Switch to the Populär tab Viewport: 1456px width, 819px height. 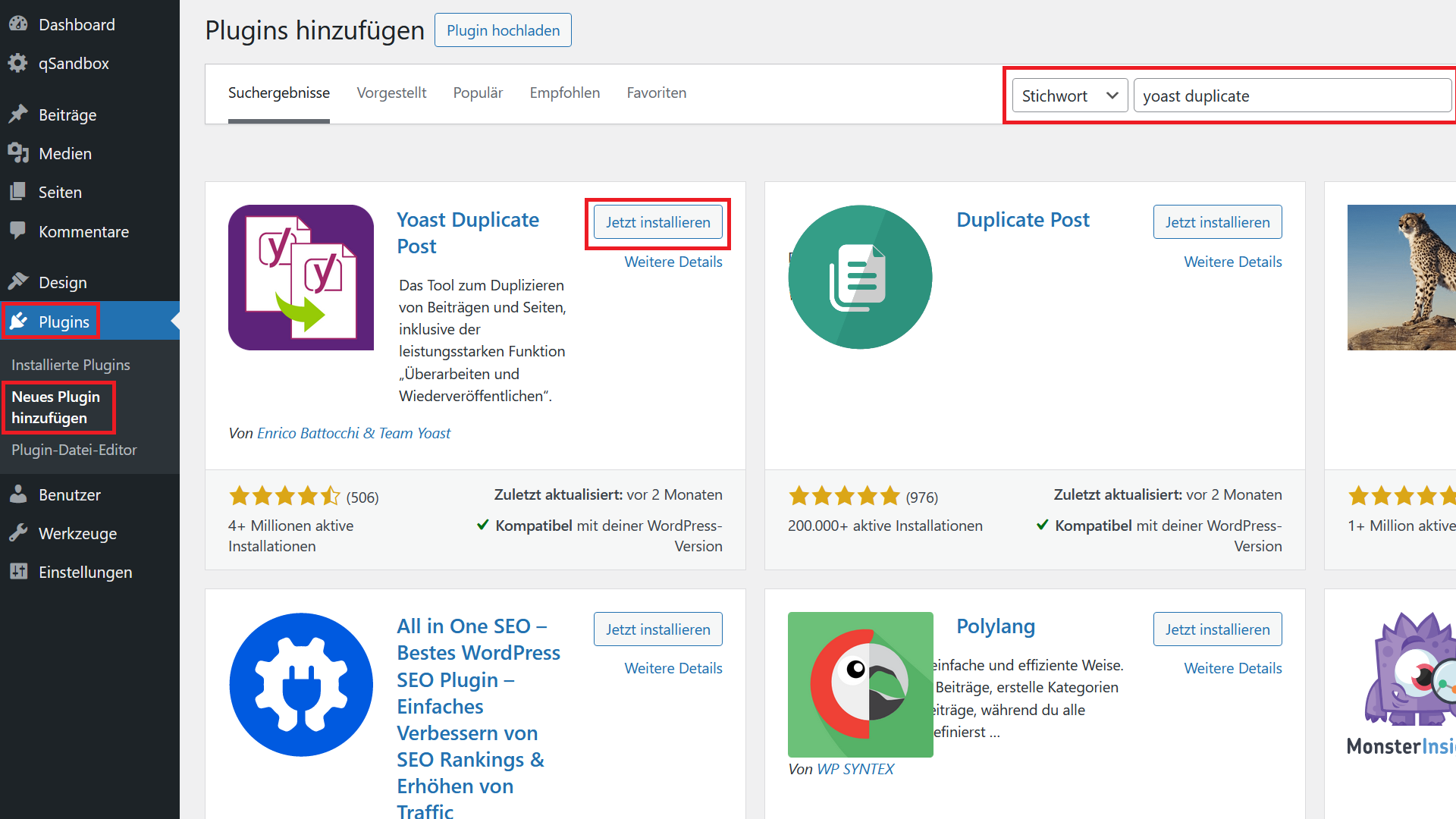(478, 93)
